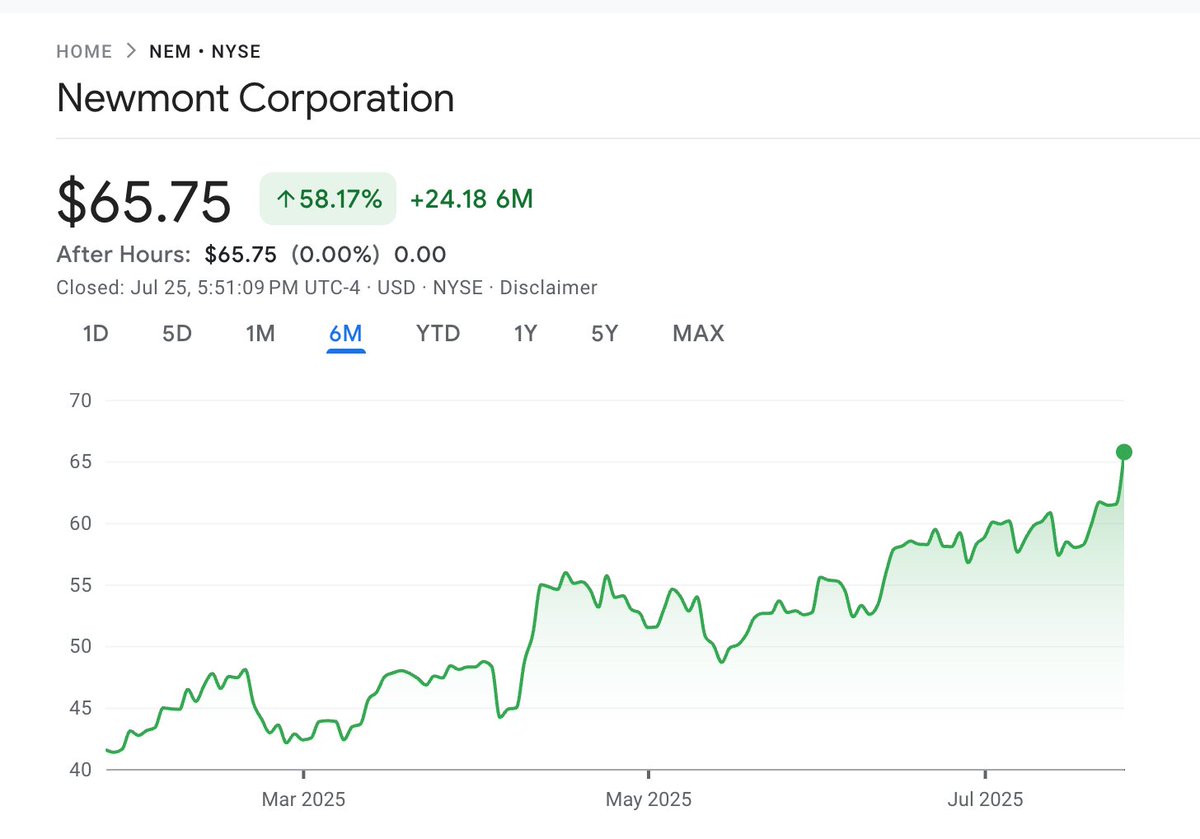Click the 70 y-axis label

click(80, 400)
